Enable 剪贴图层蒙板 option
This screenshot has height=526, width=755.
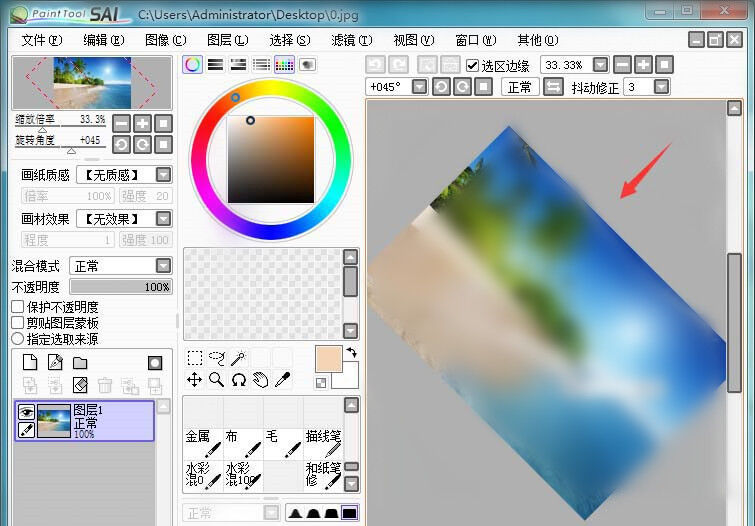point(17,323)
